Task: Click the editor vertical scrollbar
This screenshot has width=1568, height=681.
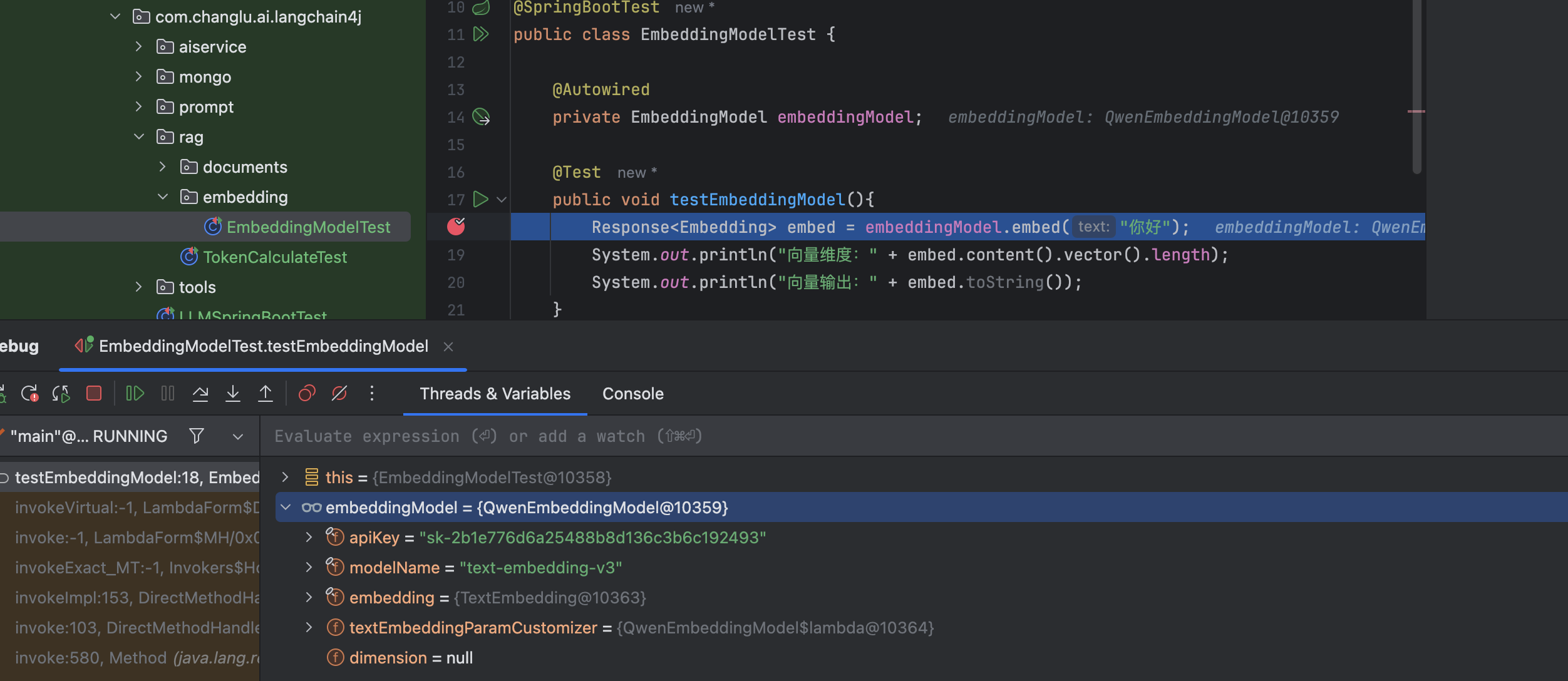Action: tap(1417, 86)
